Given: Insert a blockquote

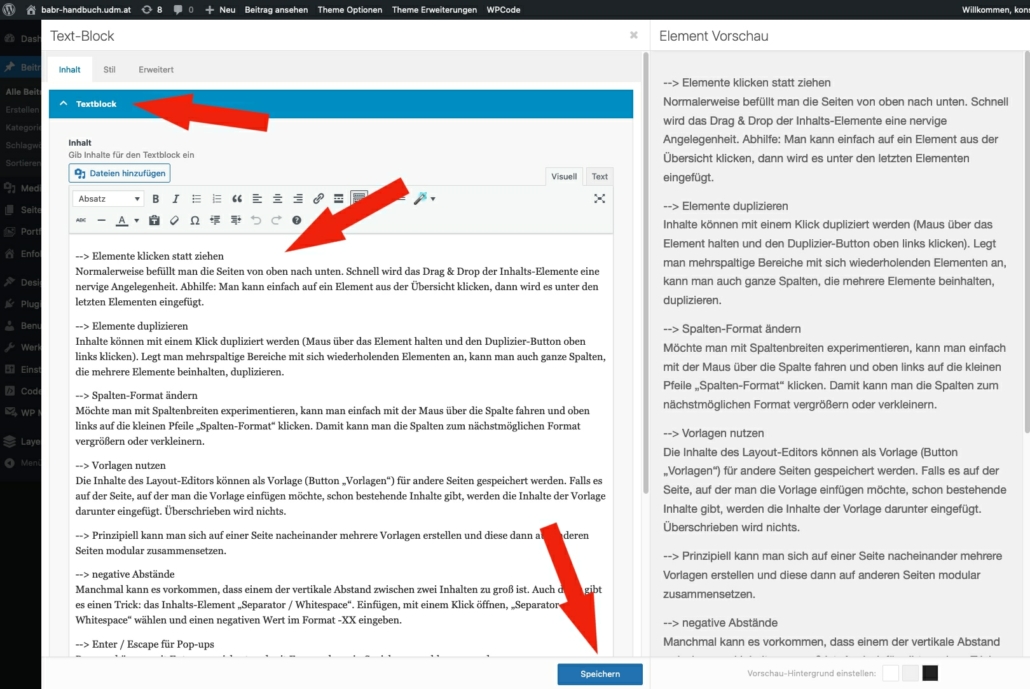Looking at the screenshot, I should coord(237,199).
